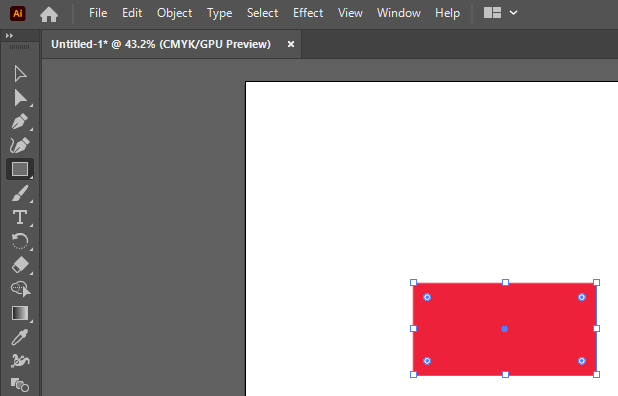
Task: Choose the Pen tool
Action: pyautogui.click(x=20, y=122)
